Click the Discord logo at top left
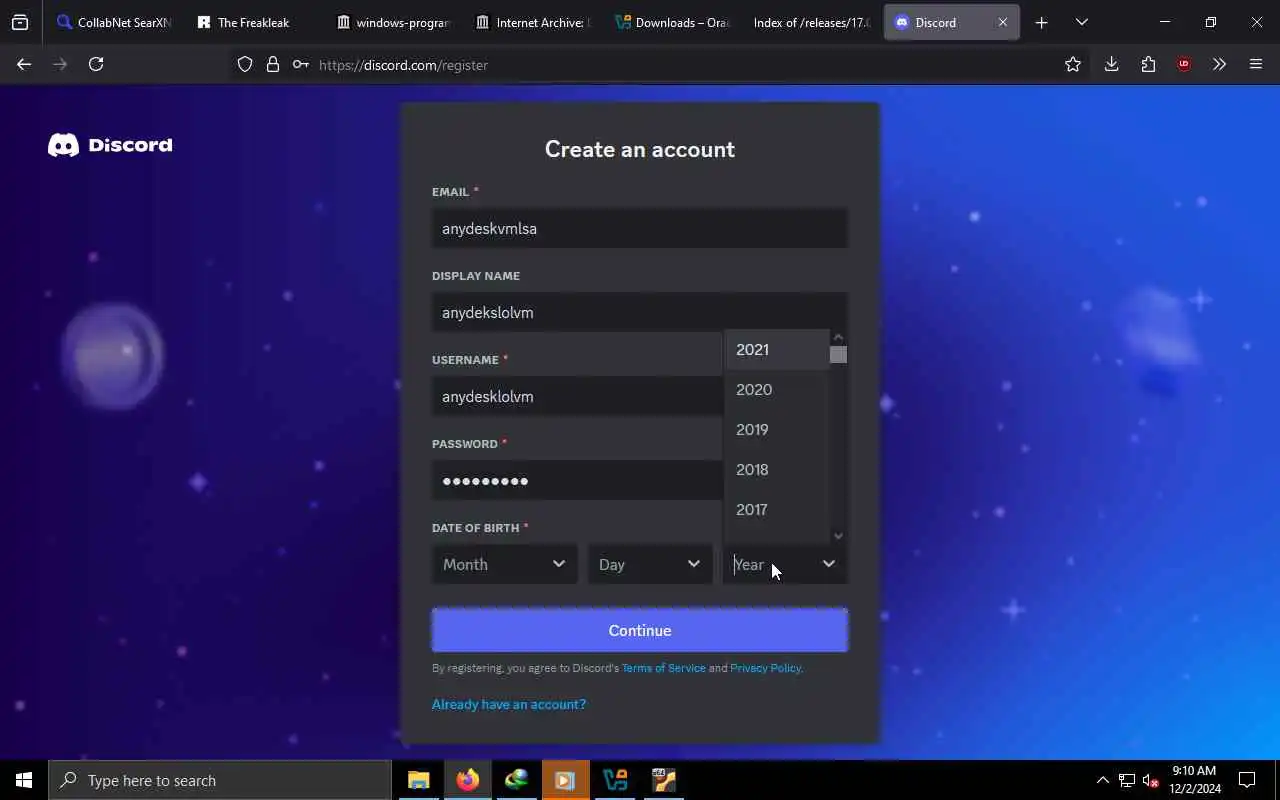Image resolution: width=1280 pixels, height=800 pixels. point(110,145)
